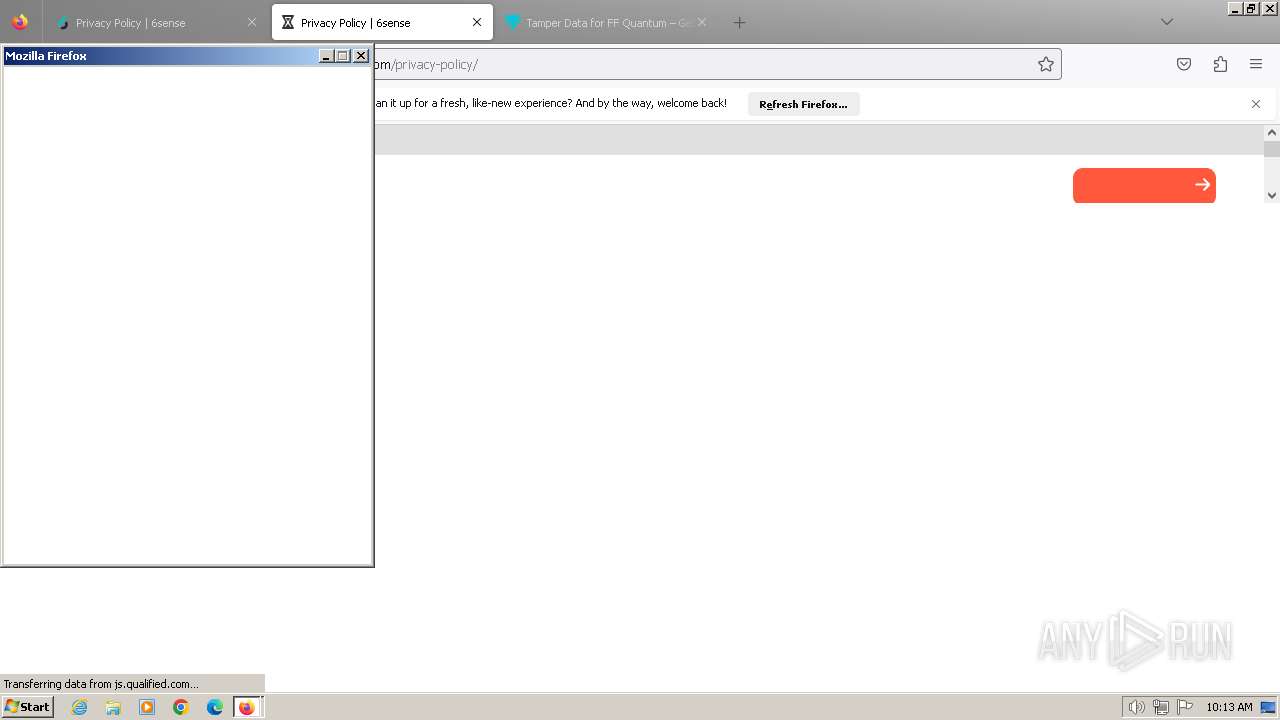
Task: Select the active Privacy Policy | 6sense tab
Action: click(382, 22)
